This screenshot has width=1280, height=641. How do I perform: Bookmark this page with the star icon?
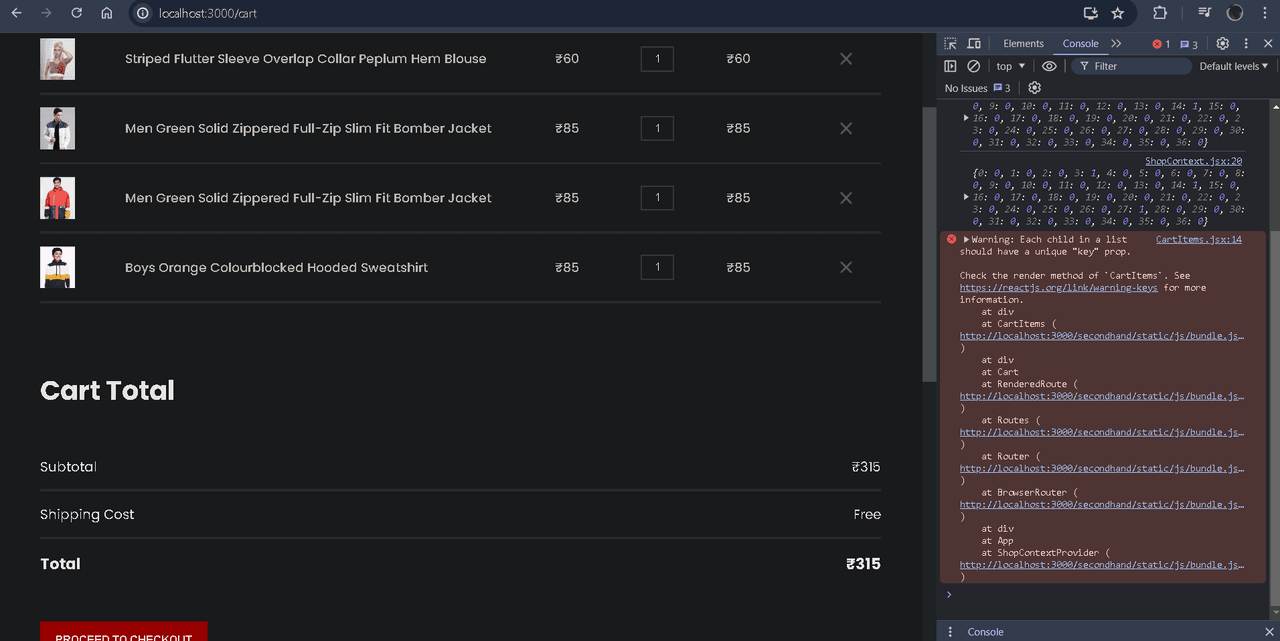1118,14
